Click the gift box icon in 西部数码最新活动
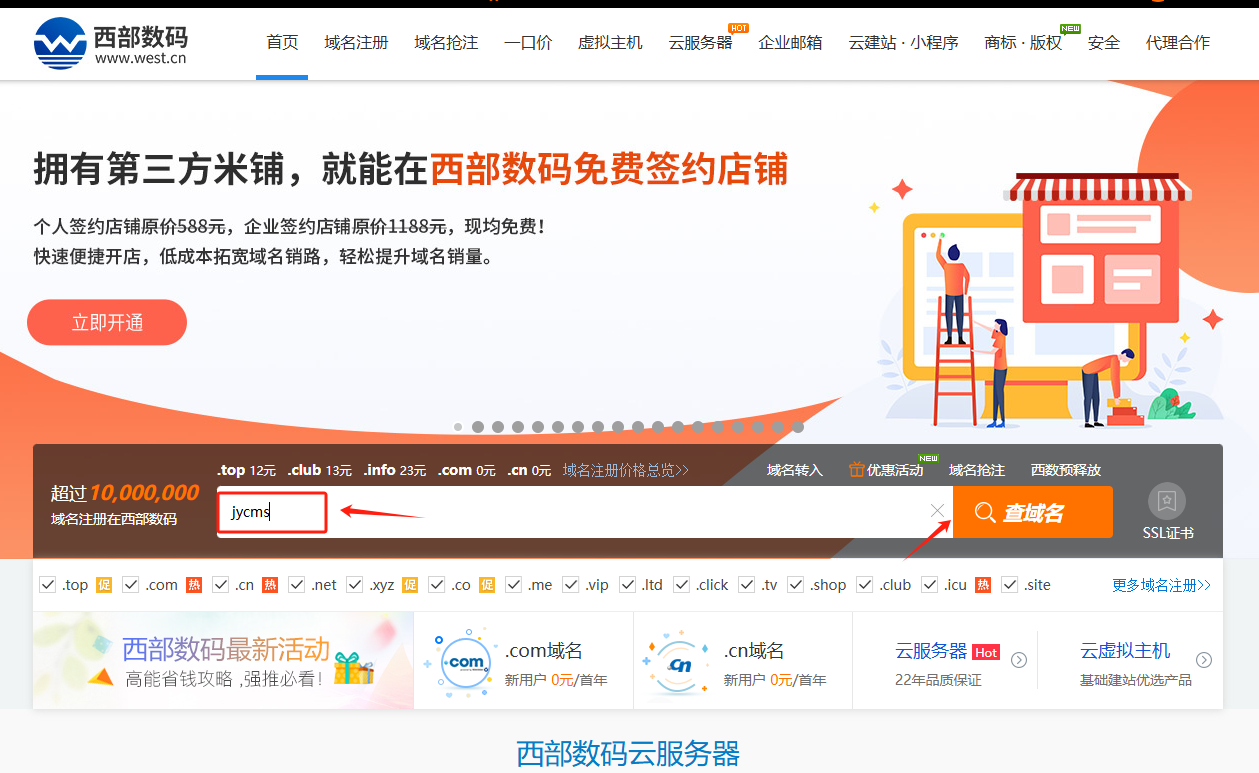This screenshot has width=1259, height=773. point(354,667)
